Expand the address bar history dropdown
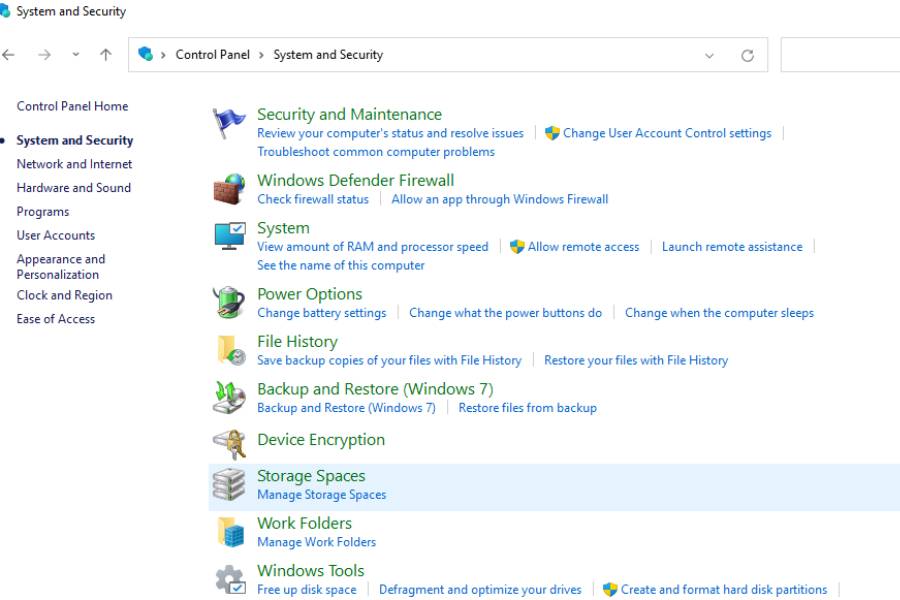 709,56
